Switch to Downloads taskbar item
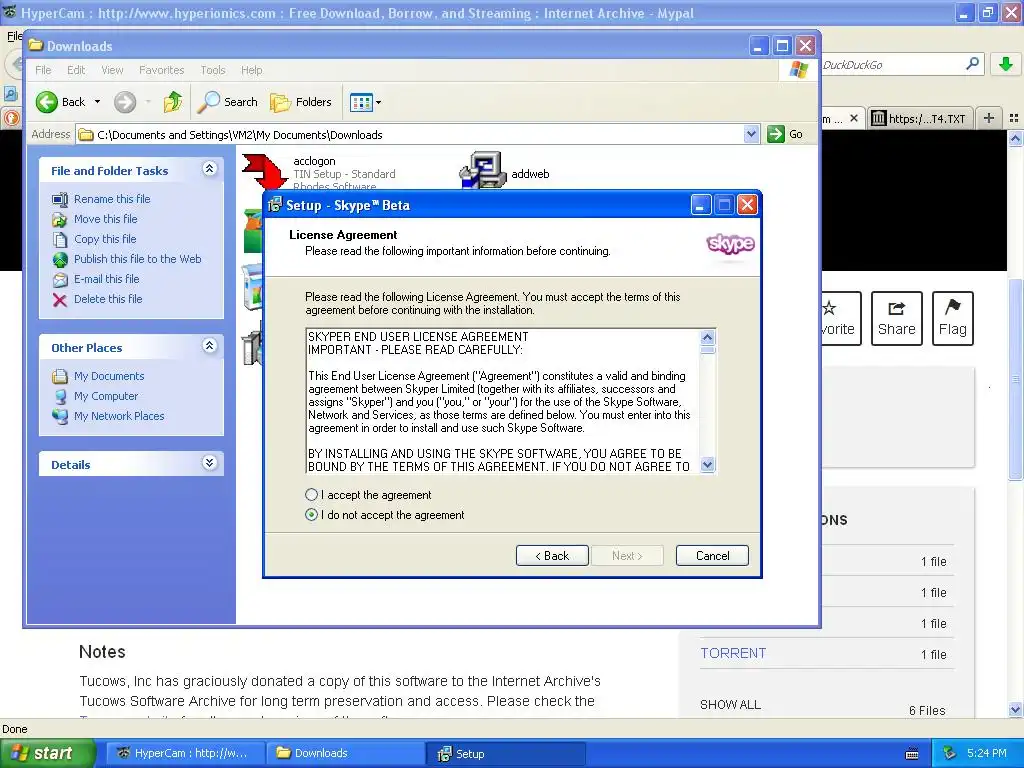Image resolution: width=1024 pixels, height=768 pixels. click(x=344, y=753)
